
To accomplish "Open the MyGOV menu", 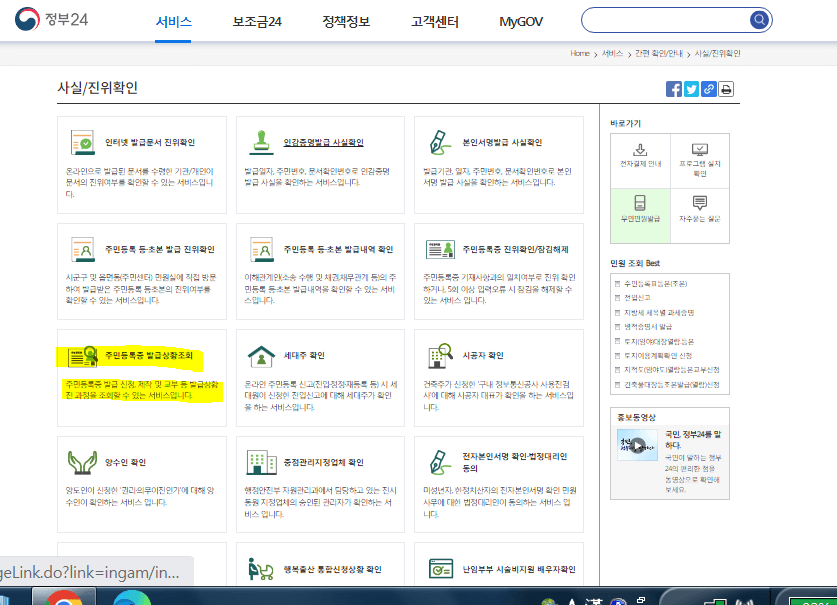I will (x=521, y=20).
